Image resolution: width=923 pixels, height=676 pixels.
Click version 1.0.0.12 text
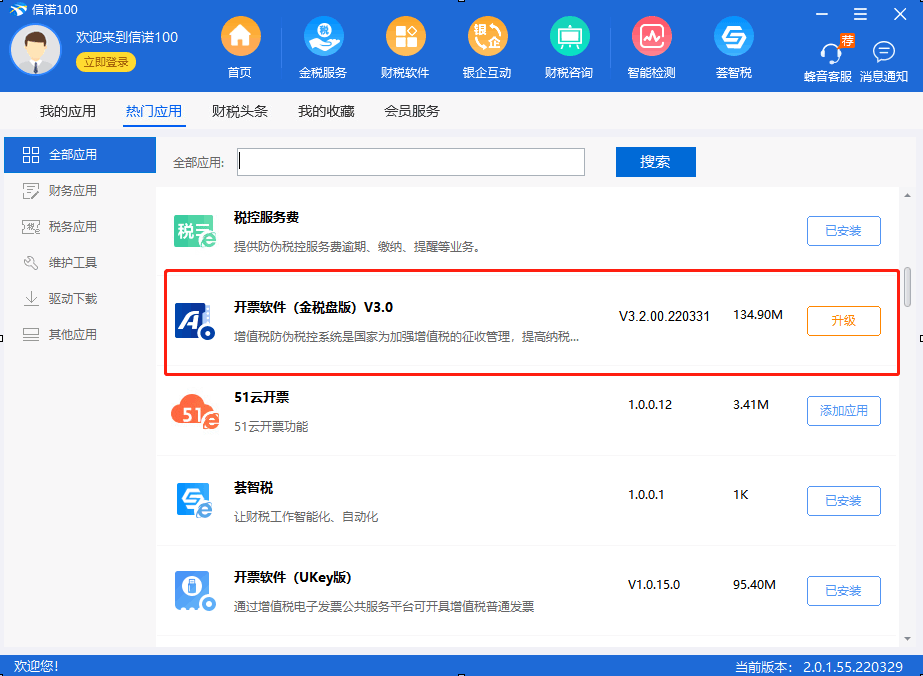tap(650, 405)
